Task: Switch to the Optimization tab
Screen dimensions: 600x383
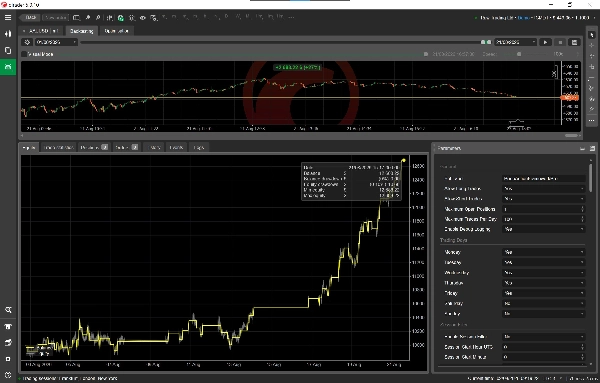Action: (116, 31)
